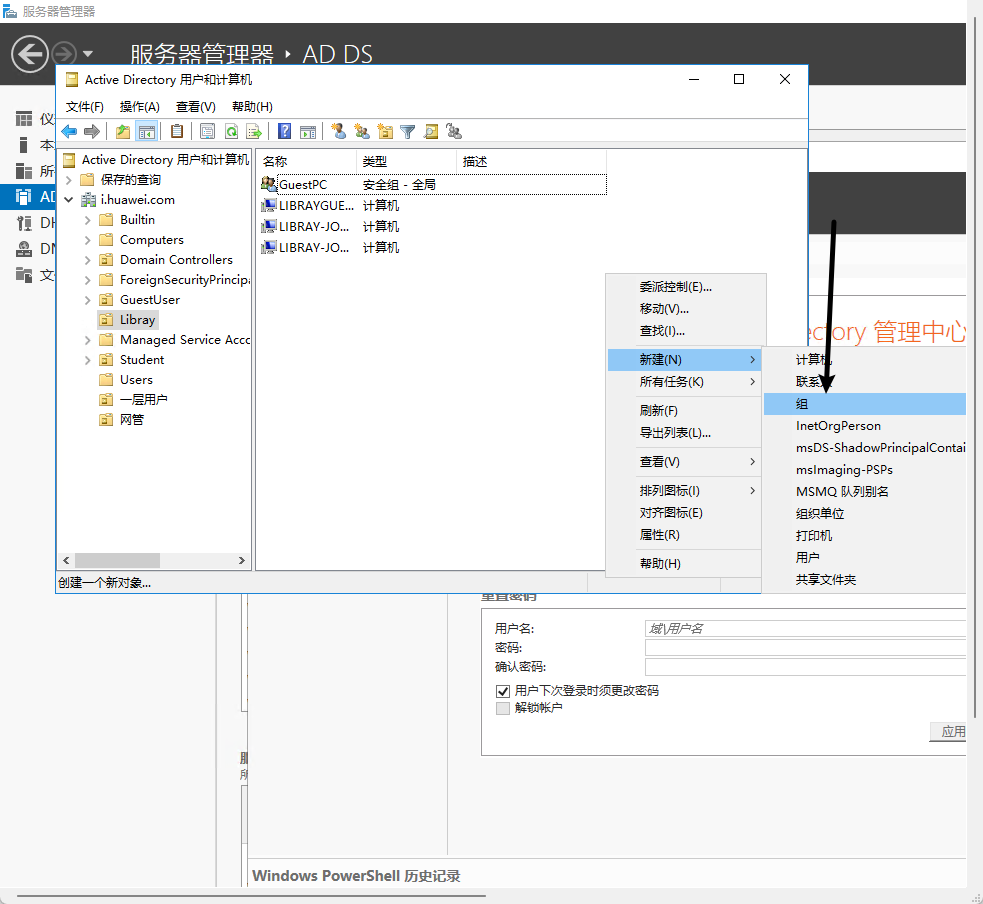Click the filter funnel icon

tap(408, 131)
